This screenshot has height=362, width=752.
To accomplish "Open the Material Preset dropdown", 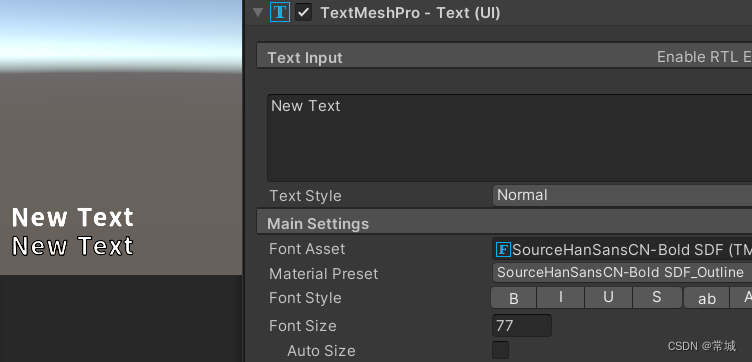I will [622, 273].
